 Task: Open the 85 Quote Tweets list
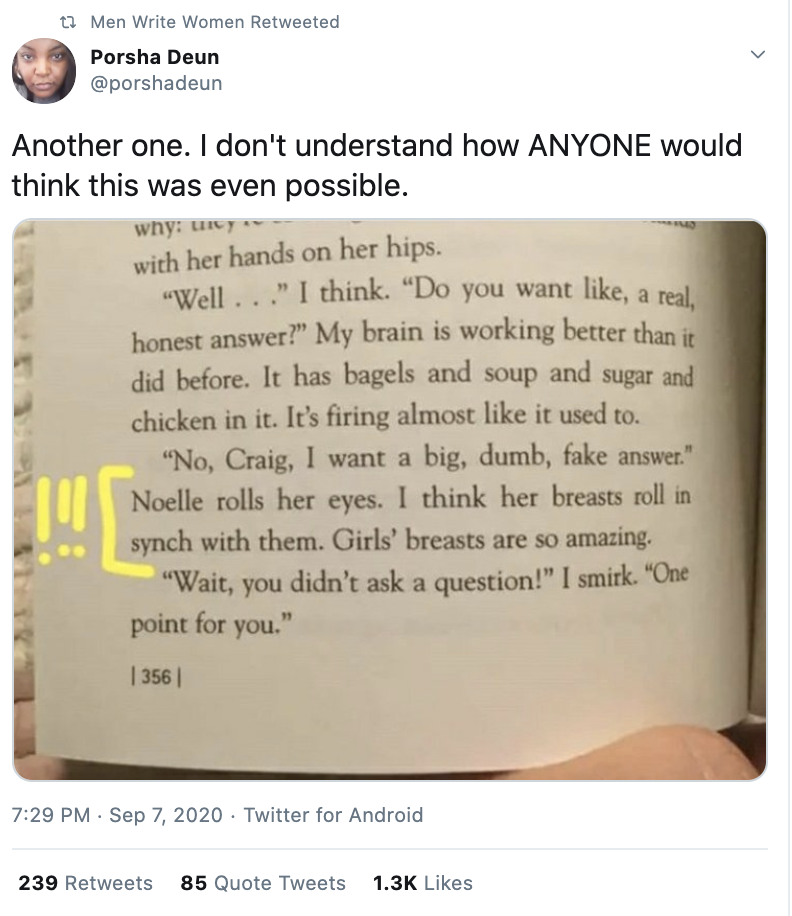click(260, 883)
